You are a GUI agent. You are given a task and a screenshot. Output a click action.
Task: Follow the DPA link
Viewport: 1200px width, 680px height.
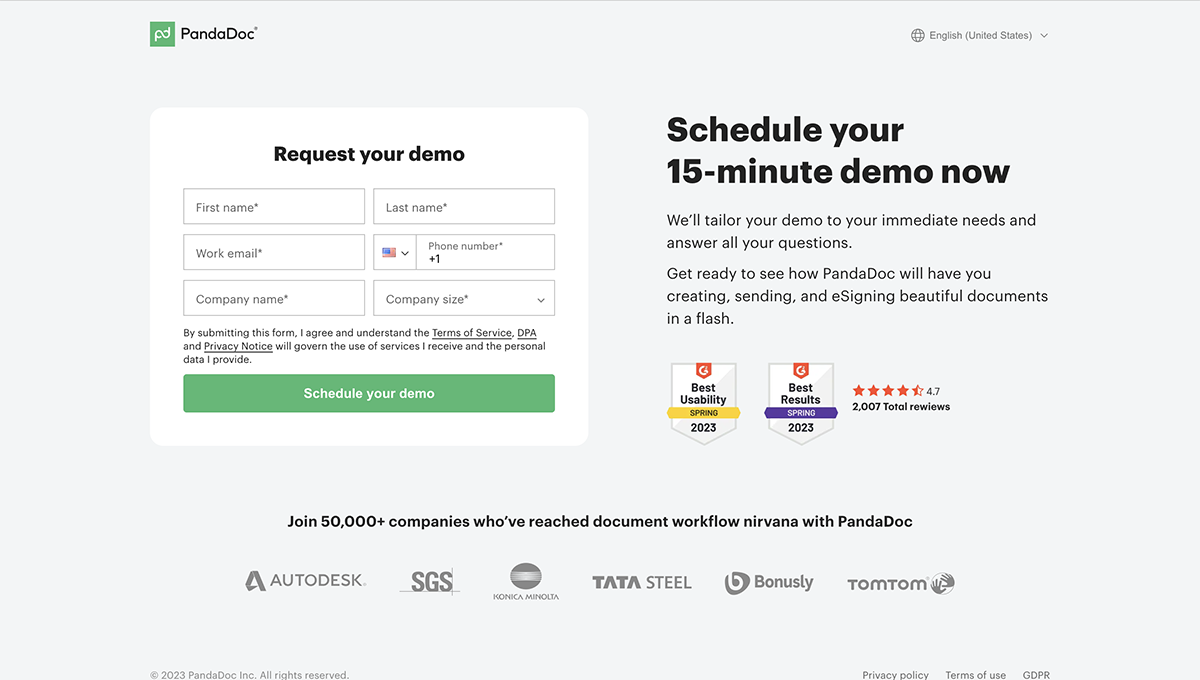tap(527, 333)
